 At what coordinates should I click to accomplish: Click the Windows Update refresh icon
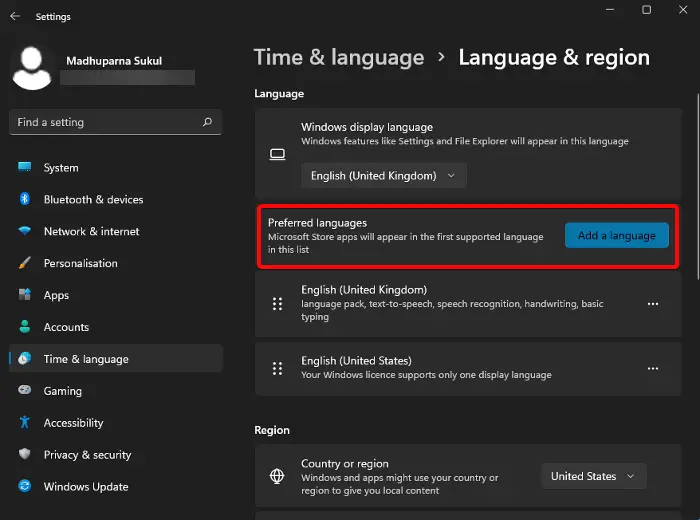25,486
